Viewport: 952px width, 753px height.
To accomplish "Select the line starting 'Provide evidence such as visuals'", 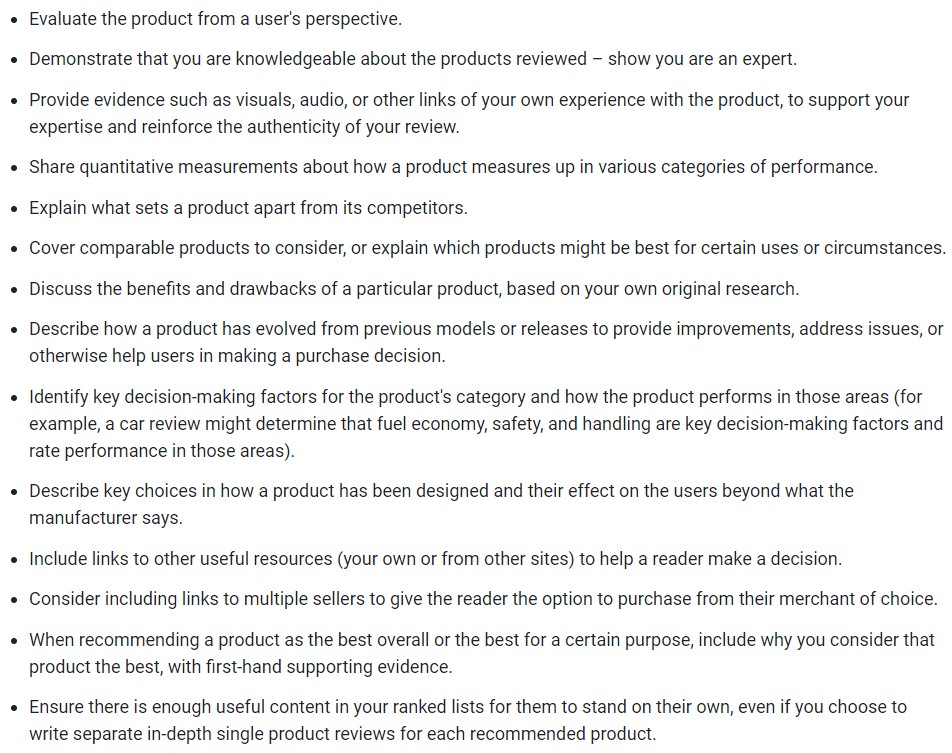I will (x=469, y=100).
